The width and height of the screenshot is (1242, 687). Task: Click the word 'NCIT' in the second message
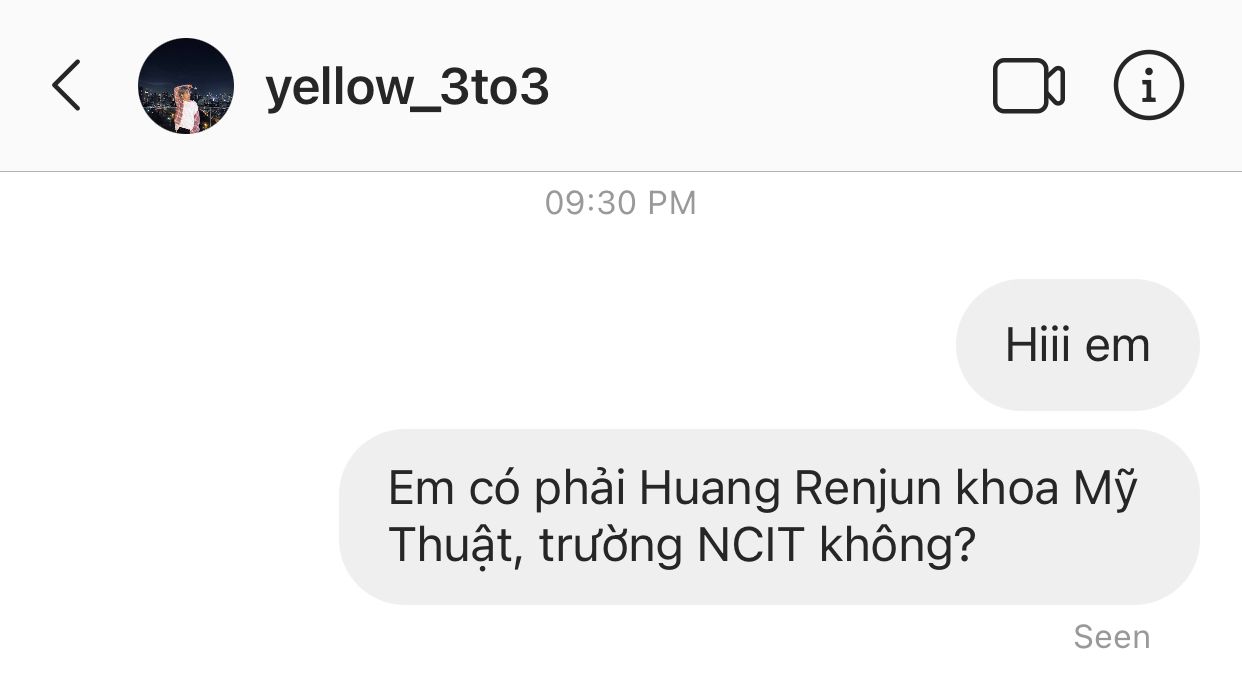point(738,545)
